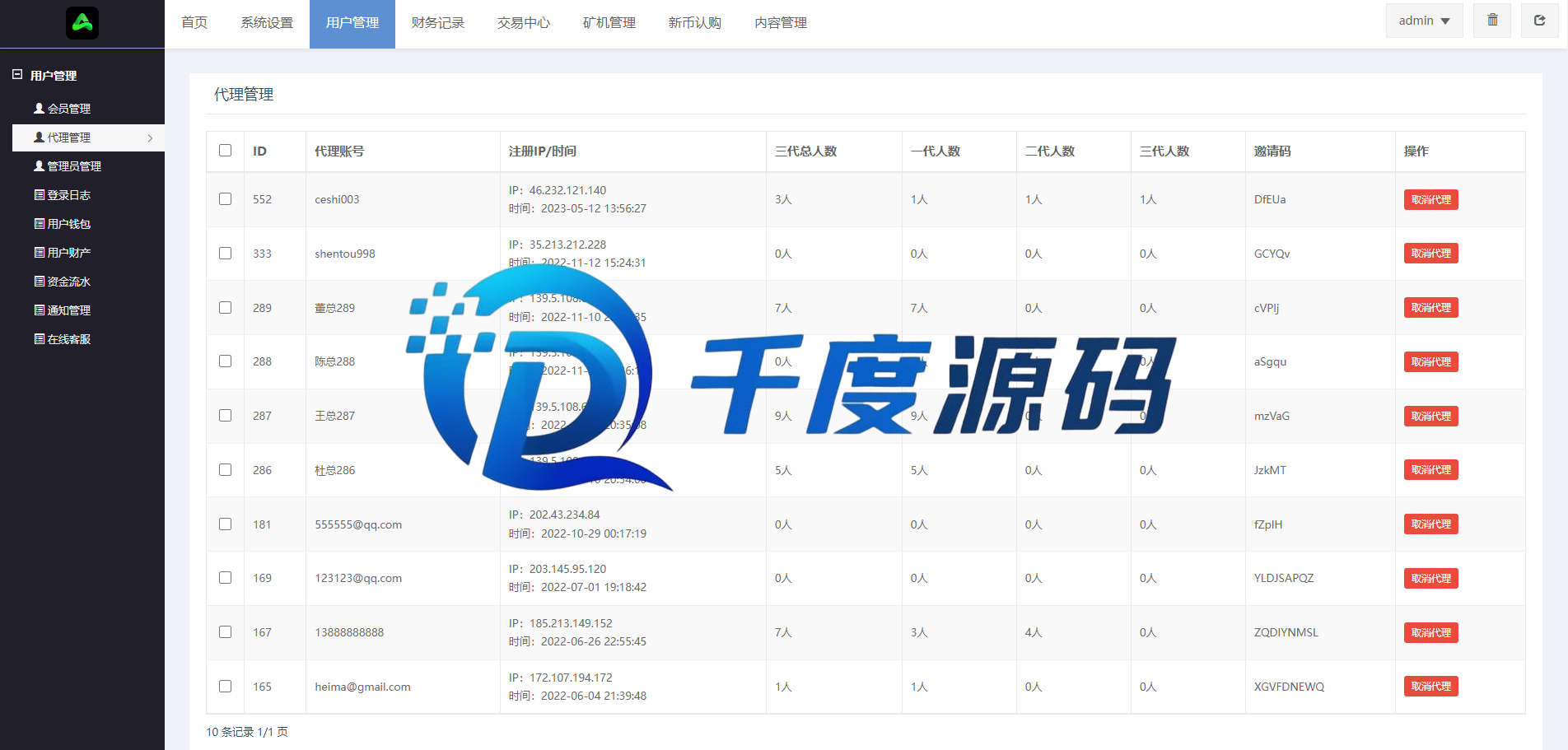Click invite code DfEUa
The height and width of the screenshot is (750, 1568).
click(1270, 199)
